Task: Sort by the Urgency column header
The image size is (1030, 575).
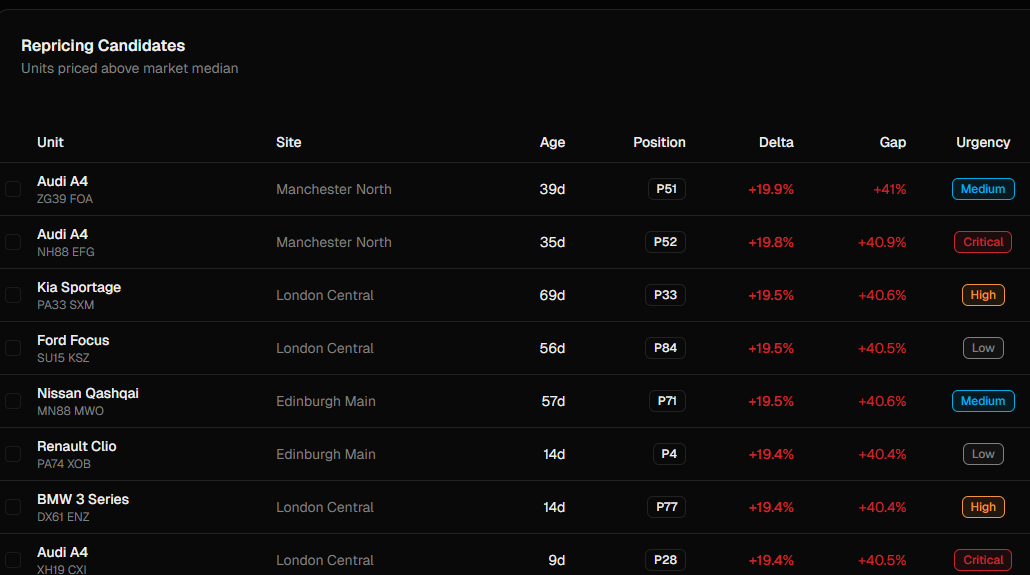Action: pyautogui.click(x=983, y=142)
